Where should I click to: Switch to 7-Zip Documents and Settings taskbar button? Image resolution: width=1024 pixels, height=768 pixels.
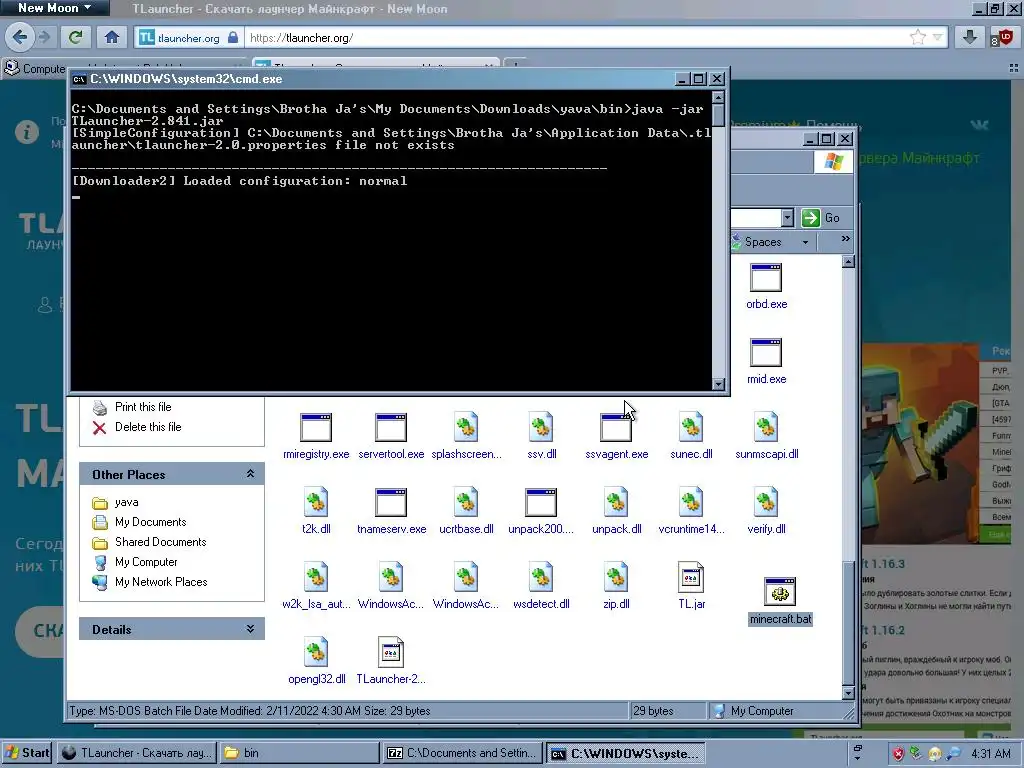(463, 753)
